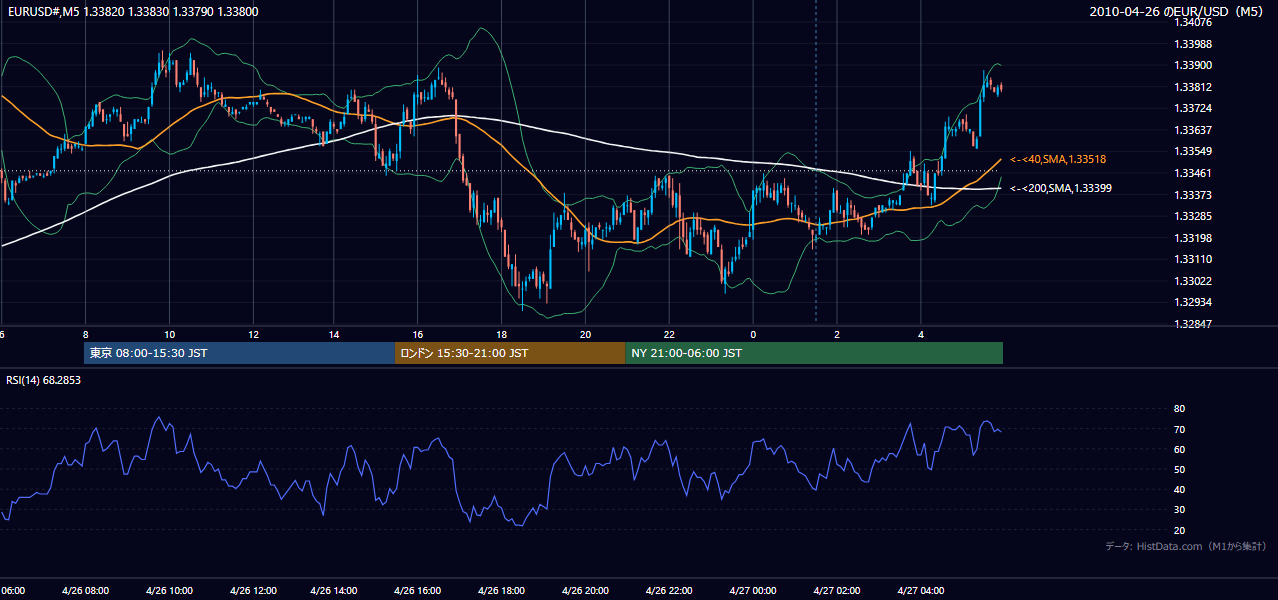The width and height of the screenshot is (1278, 600).
Task: Click the RSI(14) 68.2853 indicator label
Action: pos(44,380)
